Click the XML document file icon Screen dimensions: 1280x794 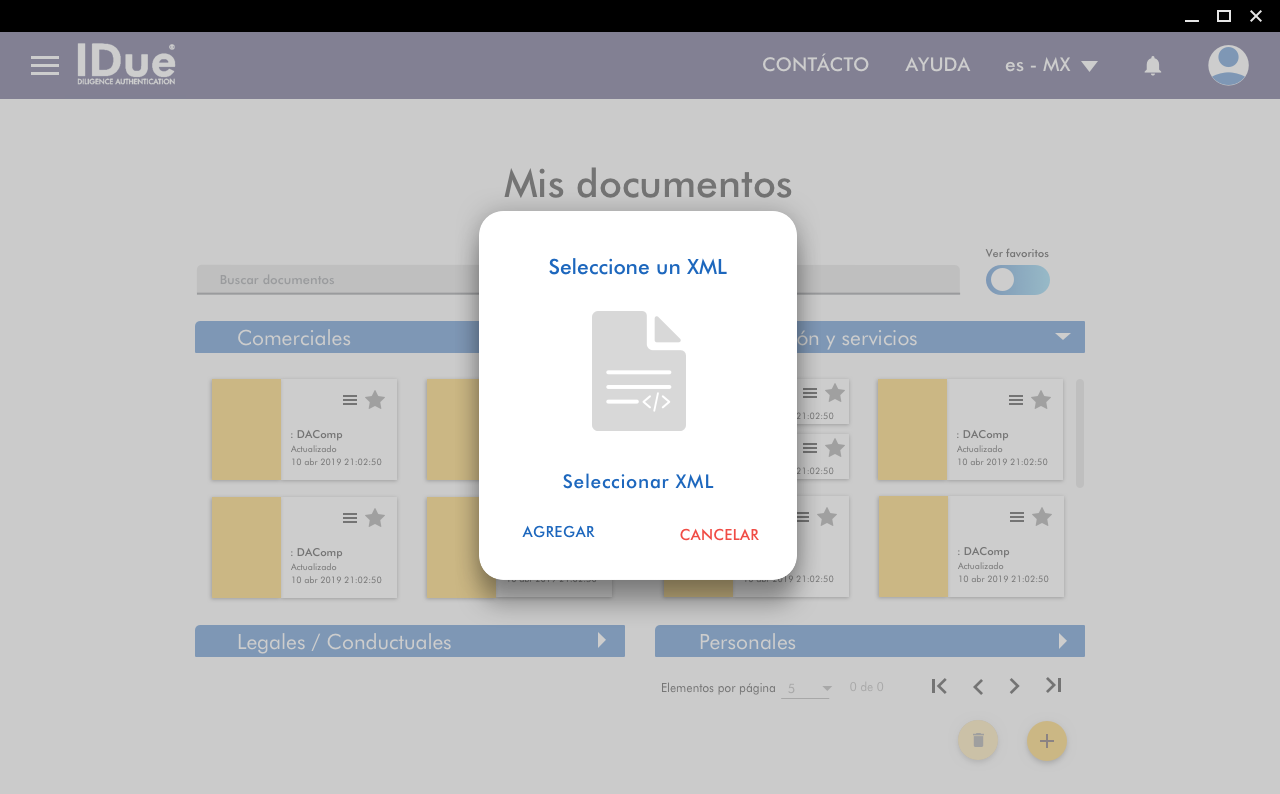tap(638, 371)
